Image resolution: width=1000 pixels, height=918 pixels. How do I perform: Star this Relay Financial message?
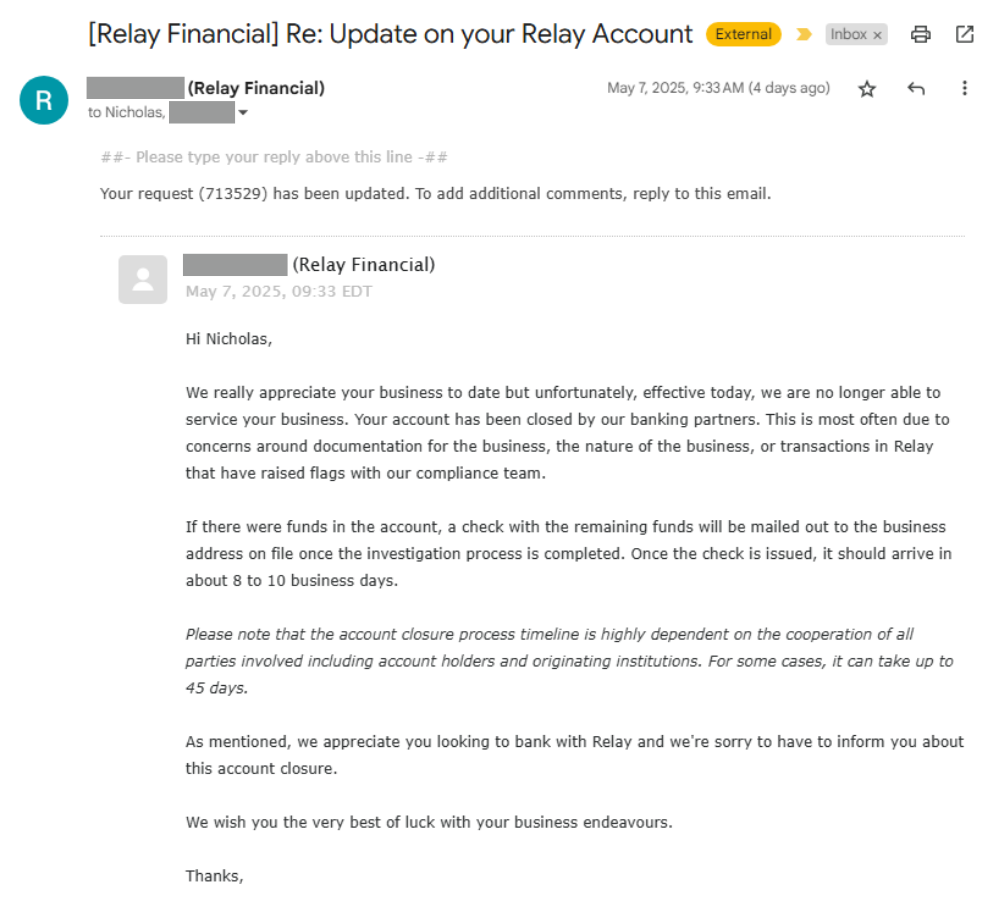[x=867, y=89]
